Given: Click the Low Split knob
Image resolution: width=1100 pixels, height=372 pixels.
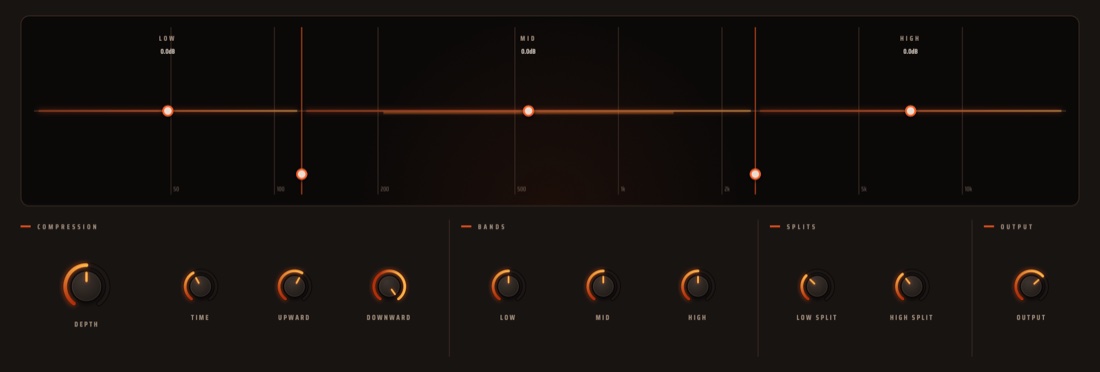Looking at the screenshot, I should (817, 286).
